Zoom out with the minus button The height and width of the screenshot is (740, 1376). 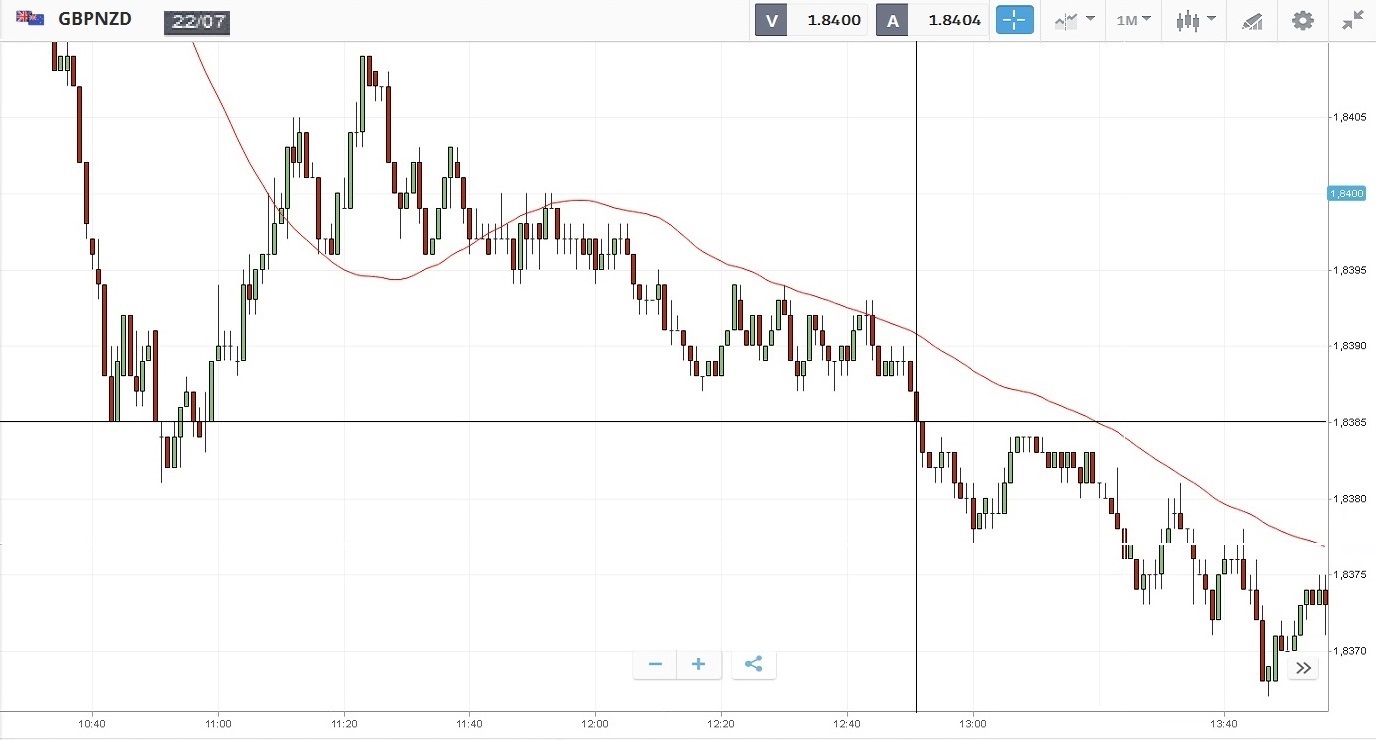[x=655, y=664]
